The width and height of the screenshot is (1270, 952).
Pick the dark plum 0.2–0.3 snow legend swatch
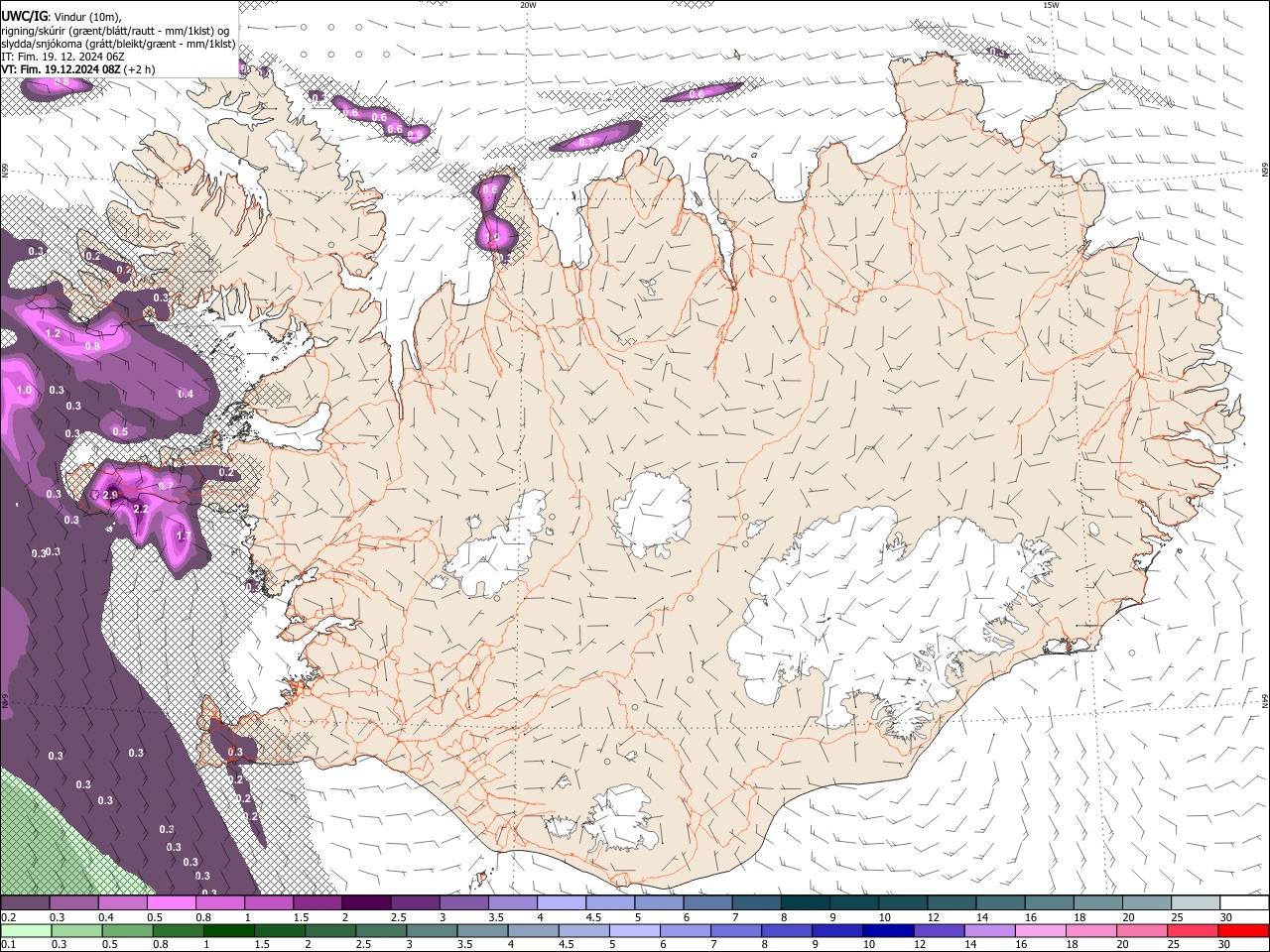[x=25, y=903]
